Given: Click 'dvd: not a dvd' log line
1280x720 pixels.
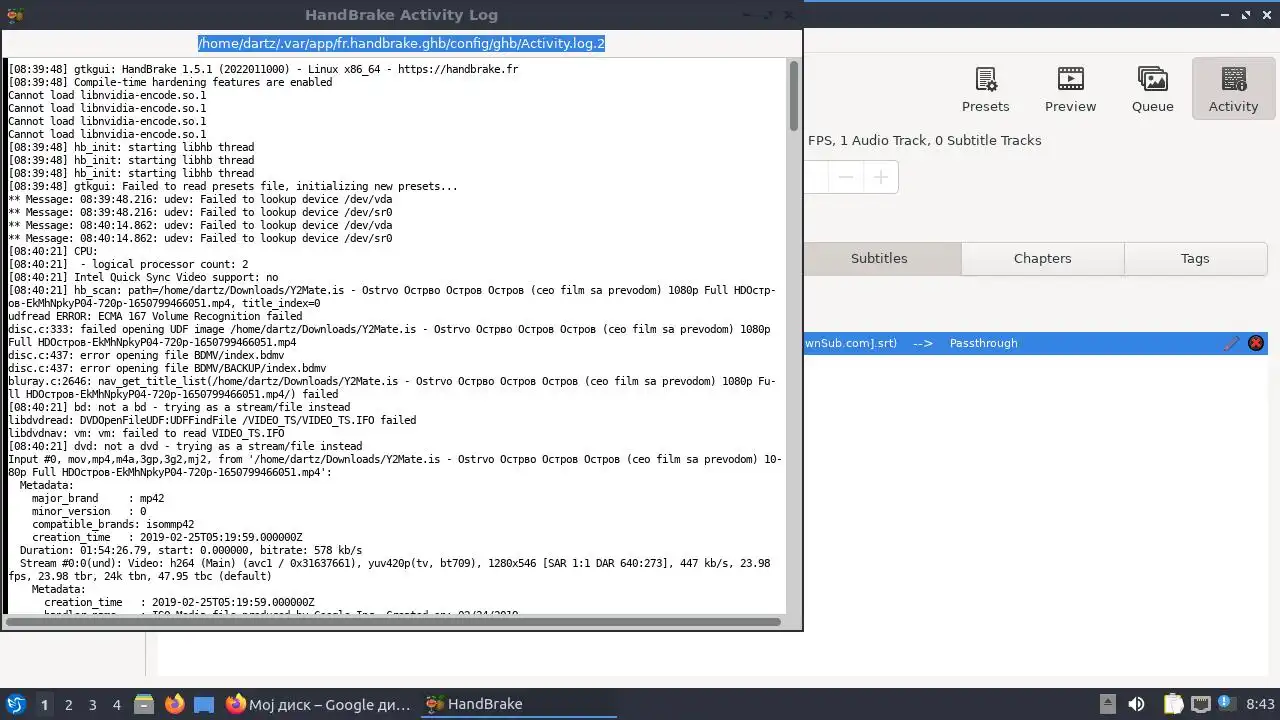Looking at the screenshot, I should (185, 446).
